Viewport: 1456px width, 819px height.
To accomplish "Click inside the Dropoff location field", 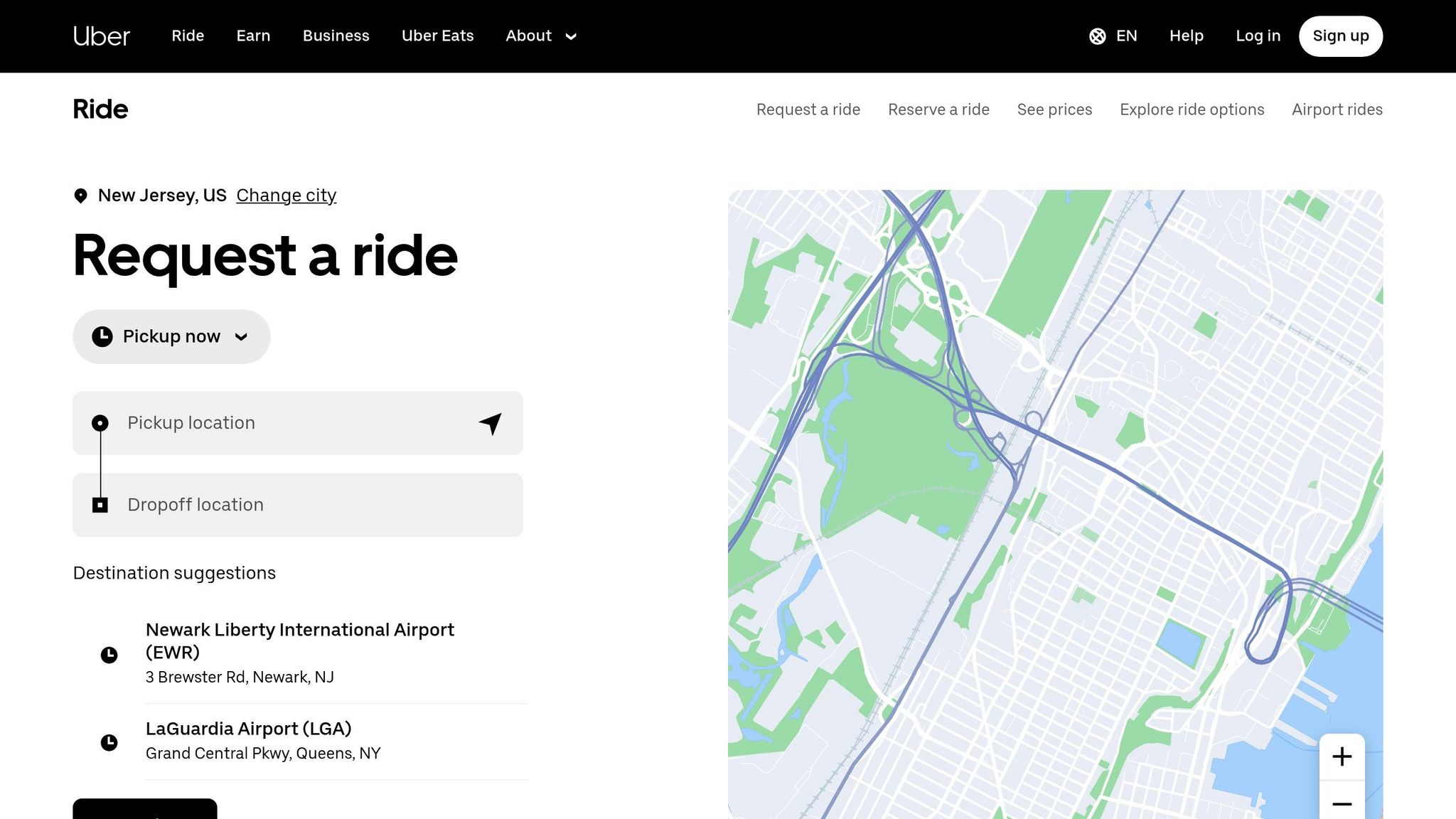I will (284, 504).
